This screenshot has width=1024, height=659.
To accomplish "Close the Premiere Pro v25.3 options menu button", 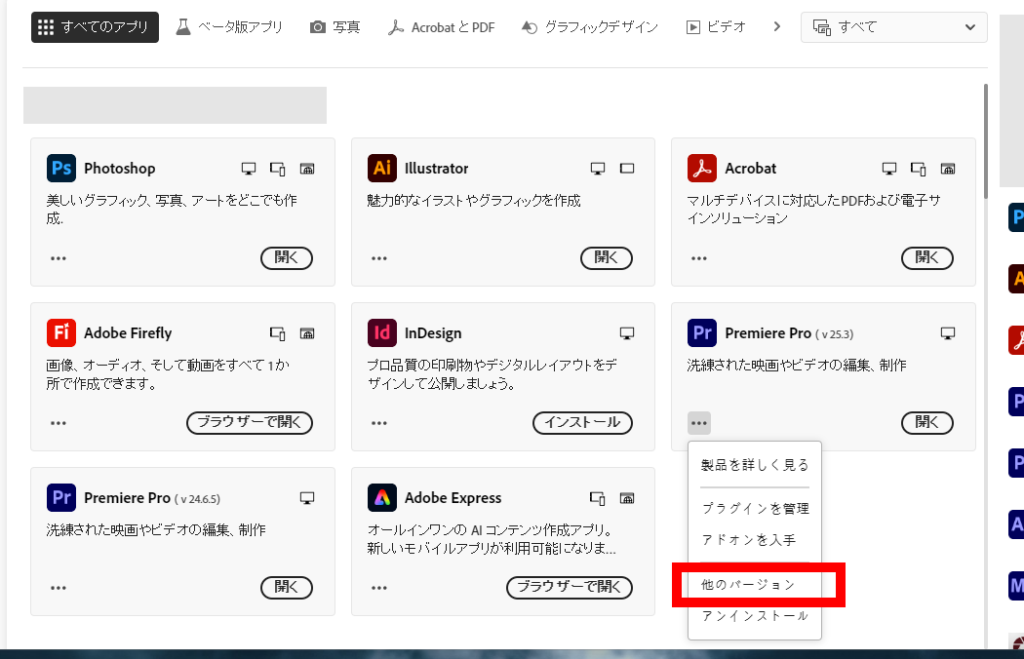I will point(699,423).
